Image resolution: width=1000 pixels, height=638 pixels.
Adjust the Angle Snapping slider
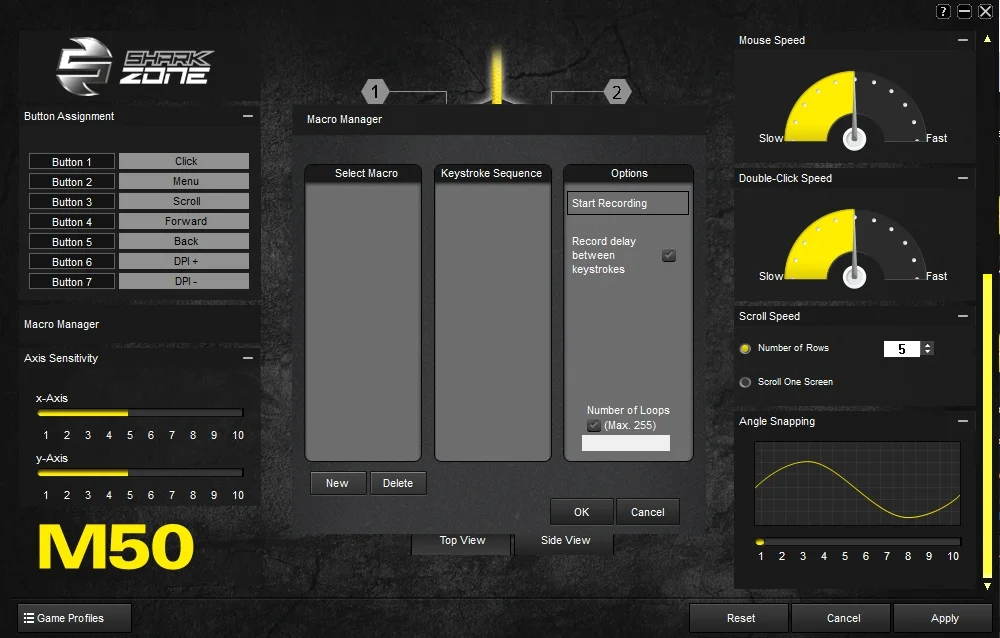coord(858,542)
